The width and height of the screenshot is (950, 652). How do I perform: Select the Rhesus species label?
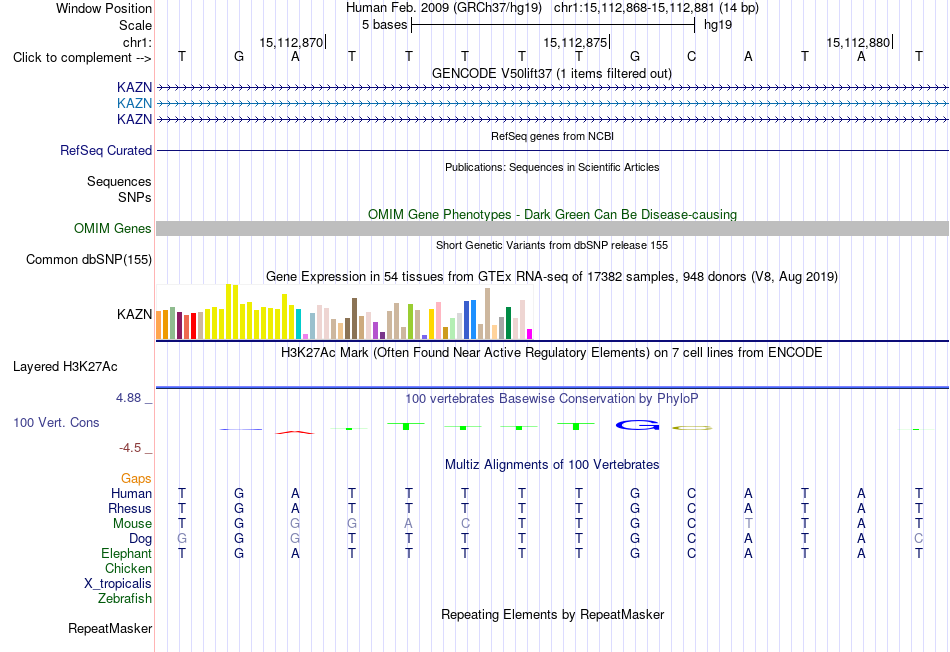tap(130, 508)
